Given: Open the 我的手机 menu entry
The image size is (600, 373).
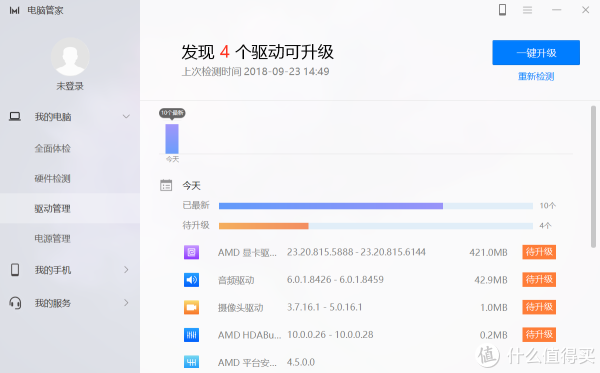Looking at the screenshot, I should (53, 270).
